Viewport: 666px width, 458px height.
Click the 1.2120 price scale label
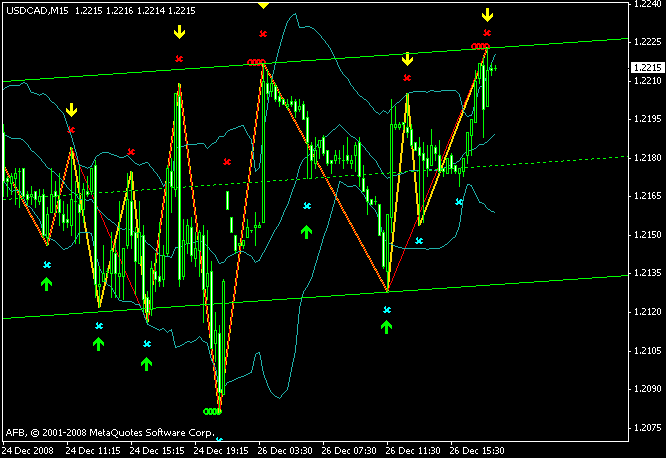point(647,312)
